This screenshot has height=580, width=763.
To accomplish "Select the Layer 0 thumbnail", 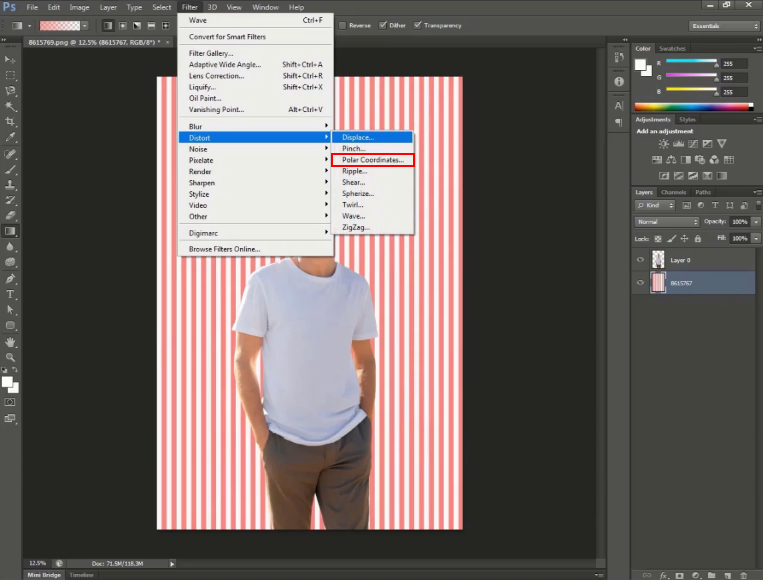I will (x=658, y=260).
